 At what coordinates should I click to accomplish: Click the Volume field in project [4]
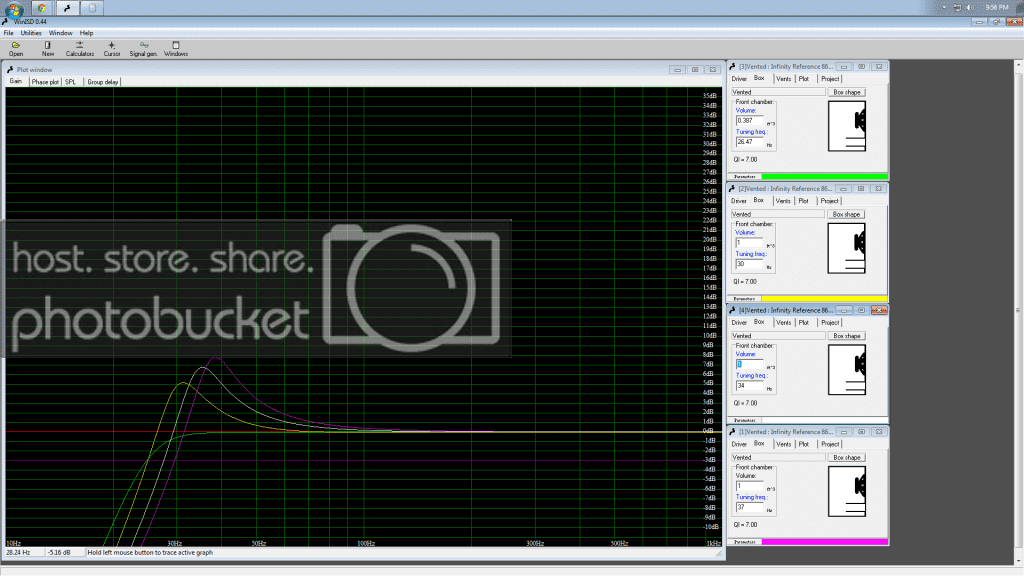749,364
